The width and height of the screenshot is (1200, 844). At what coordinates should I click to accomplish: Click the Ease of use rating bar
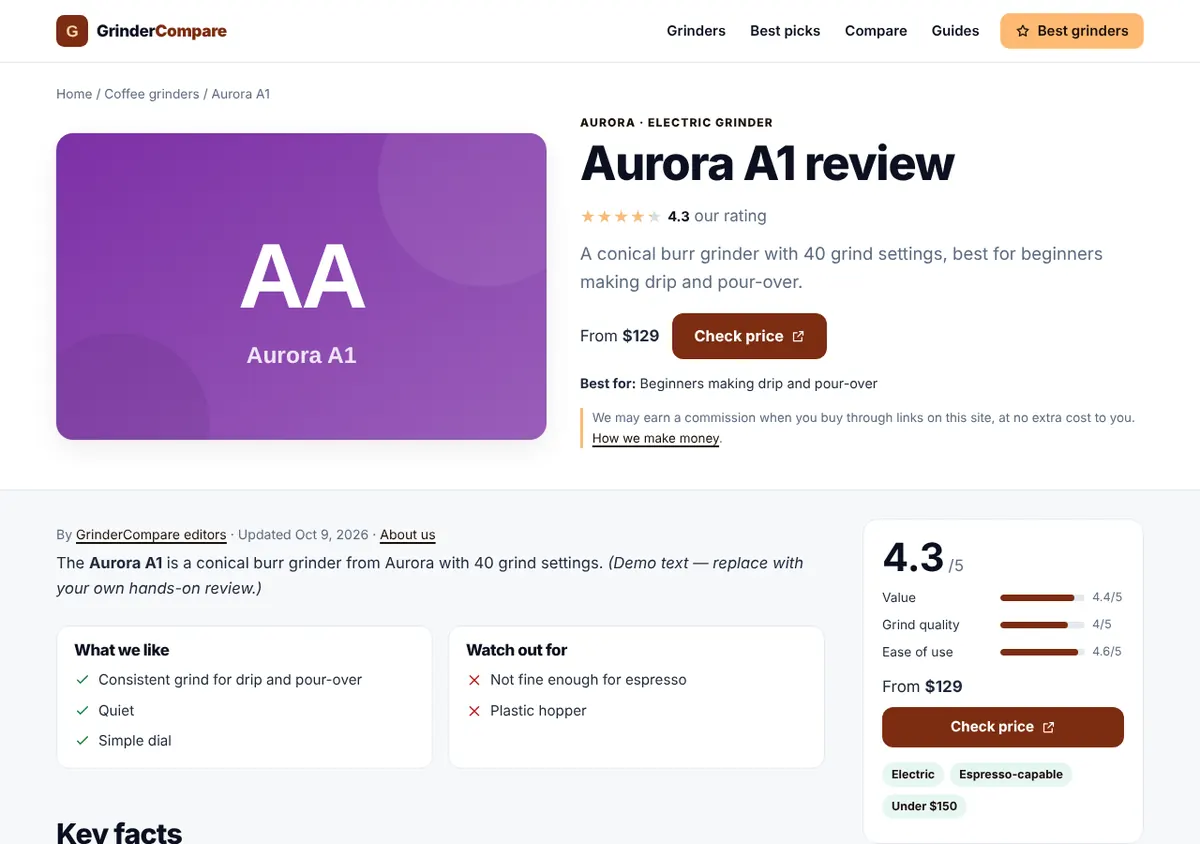(1042, 652)
